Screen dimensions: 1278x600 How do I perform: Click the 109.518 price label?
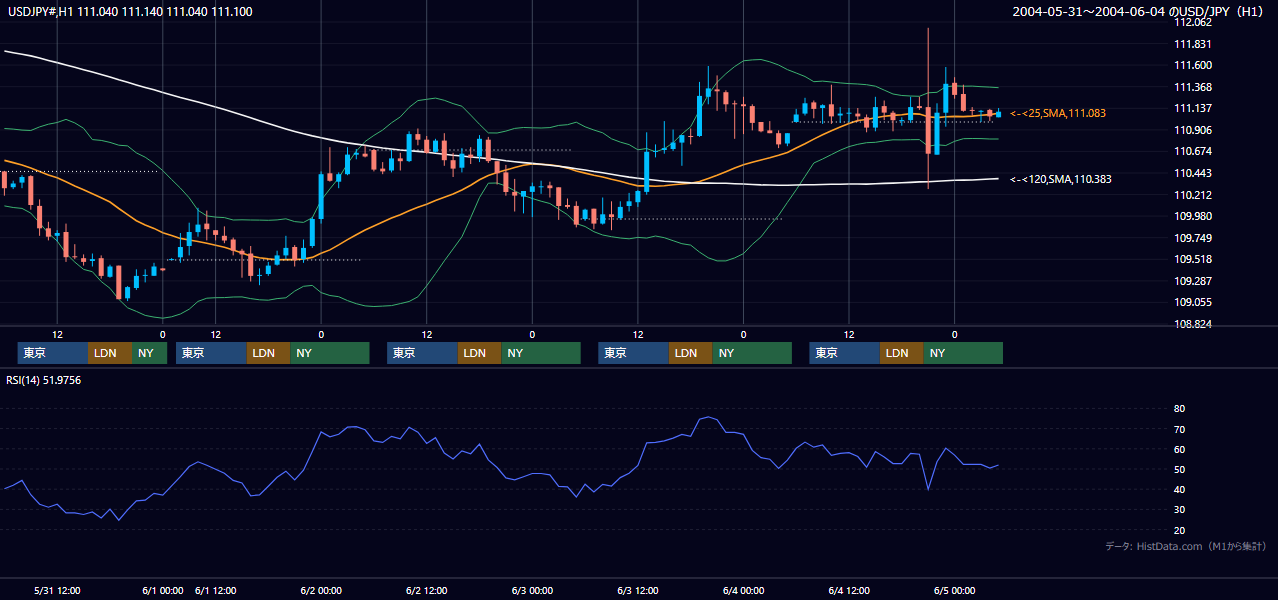coord(1193,259)
